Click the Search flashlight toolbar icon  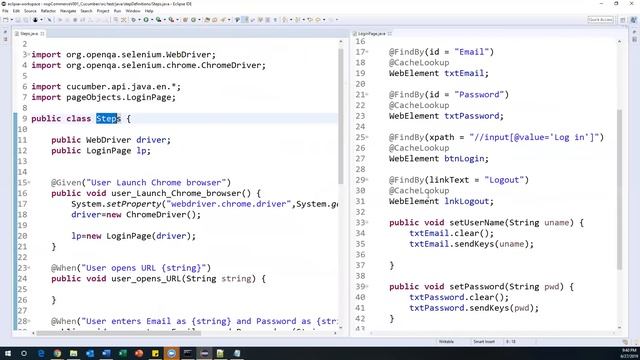point(223,20)
